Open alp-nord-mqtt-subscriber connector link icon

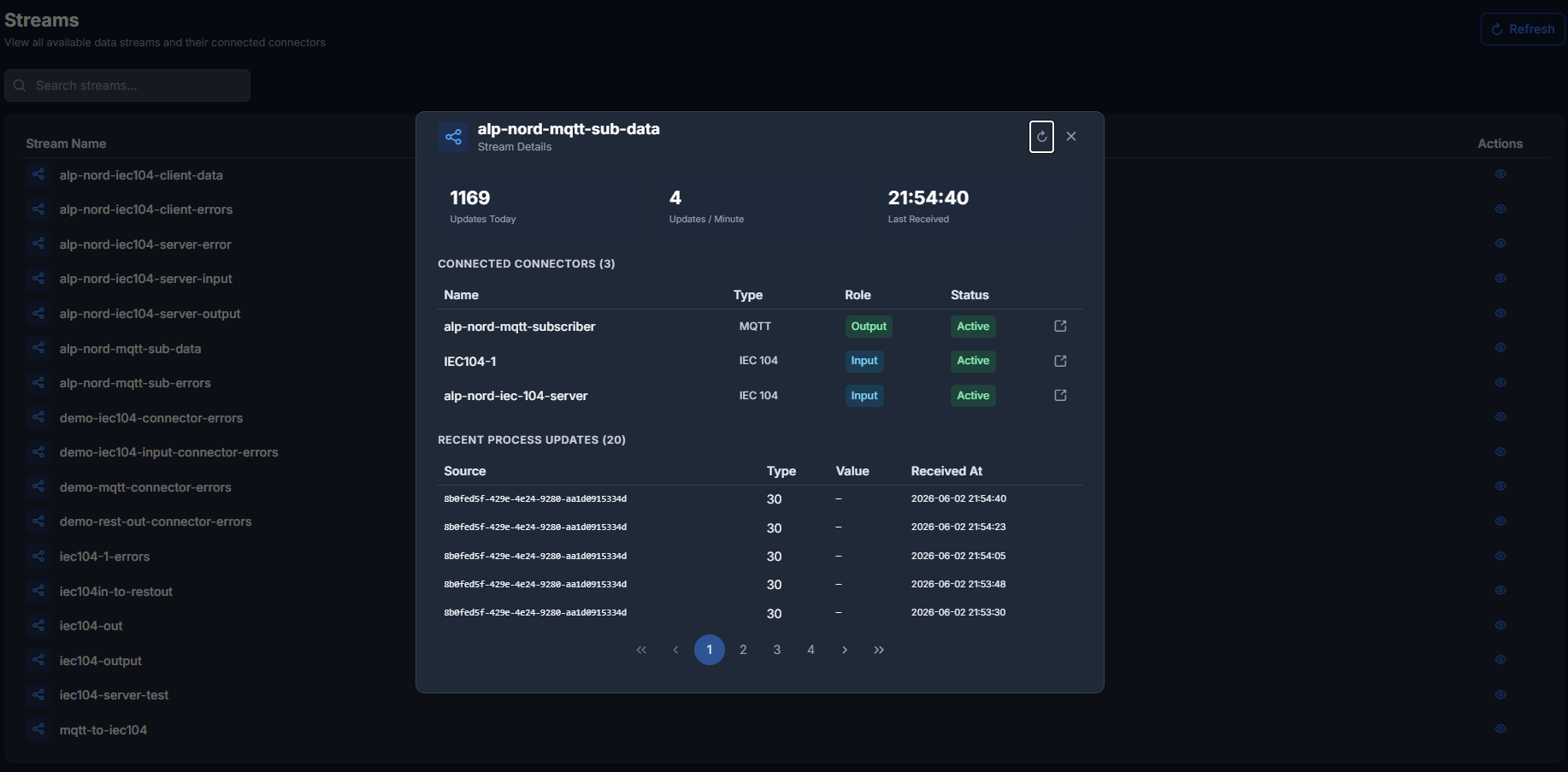(1060, 326)
